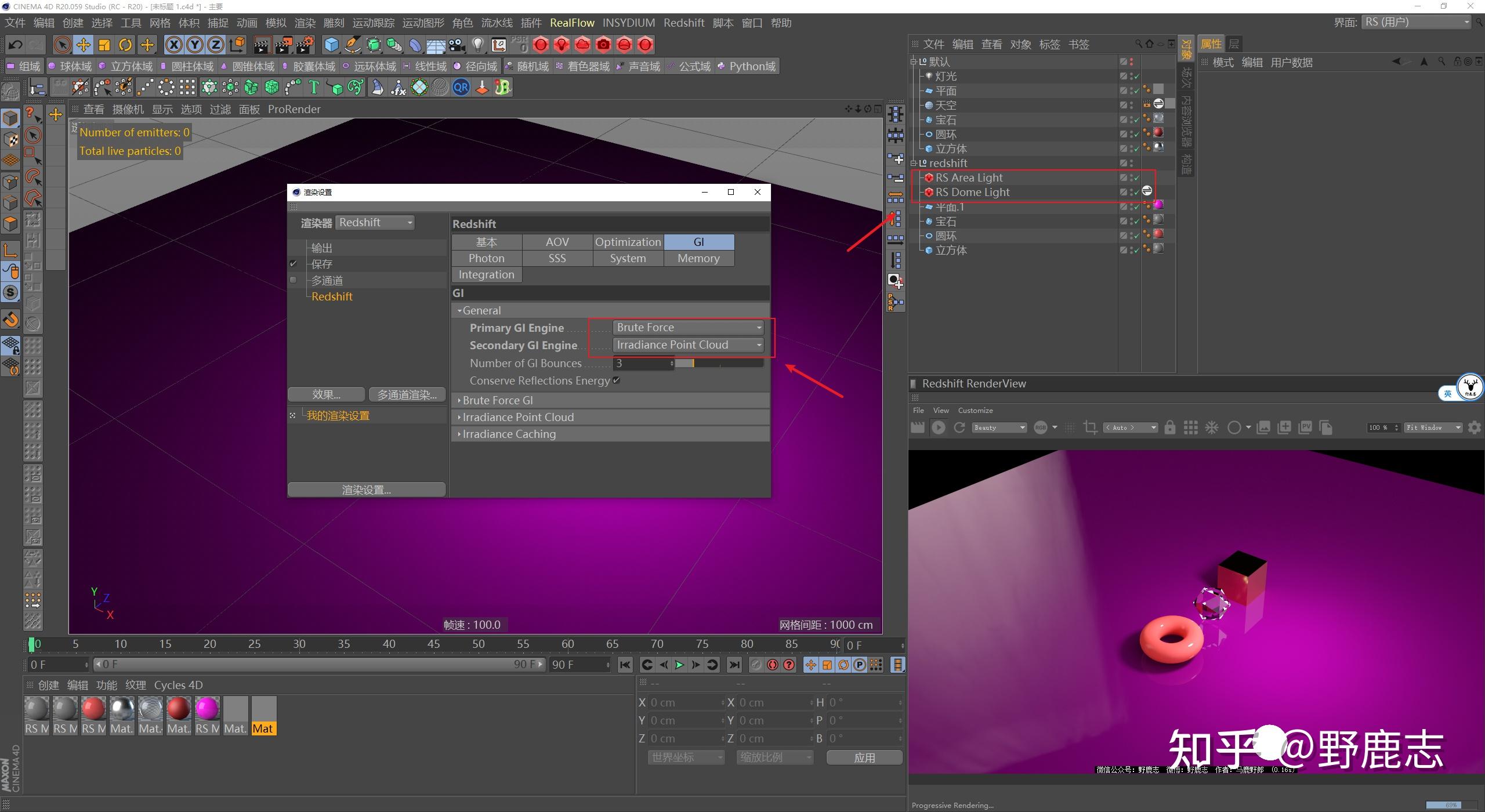Open the 界面 RS (用户) layout dropdown
The width and height of the screenshot is (1485, 812).
click(x=1416, y=22)
